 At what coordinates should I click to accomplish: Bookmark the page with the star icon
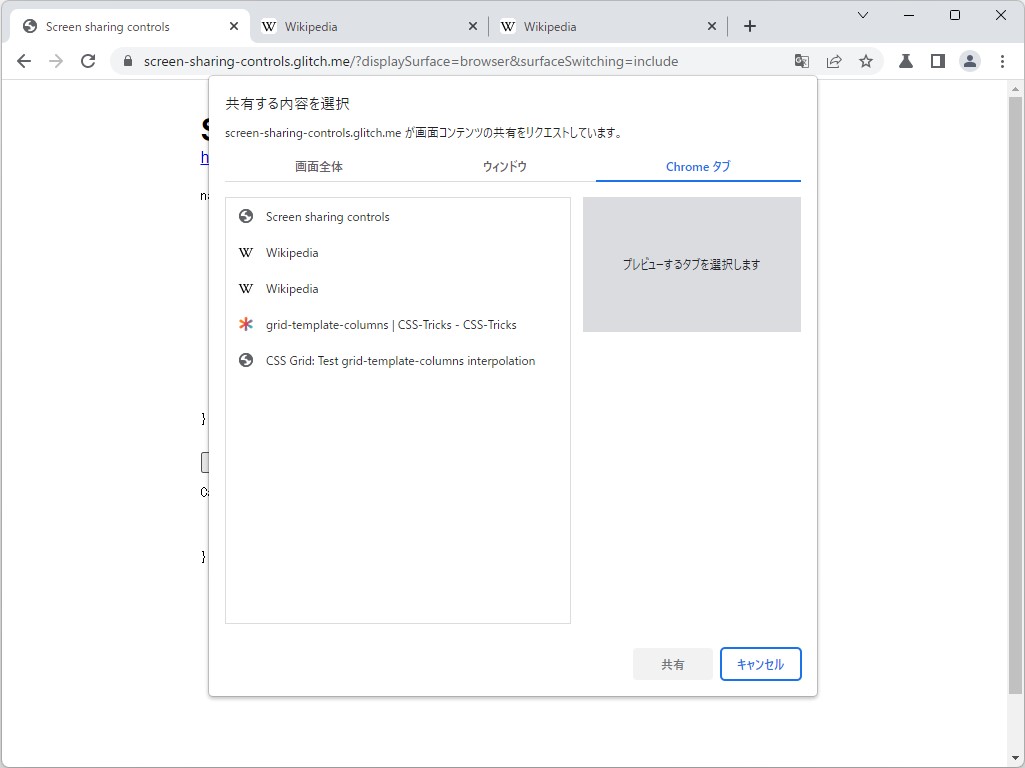[866, 61]
